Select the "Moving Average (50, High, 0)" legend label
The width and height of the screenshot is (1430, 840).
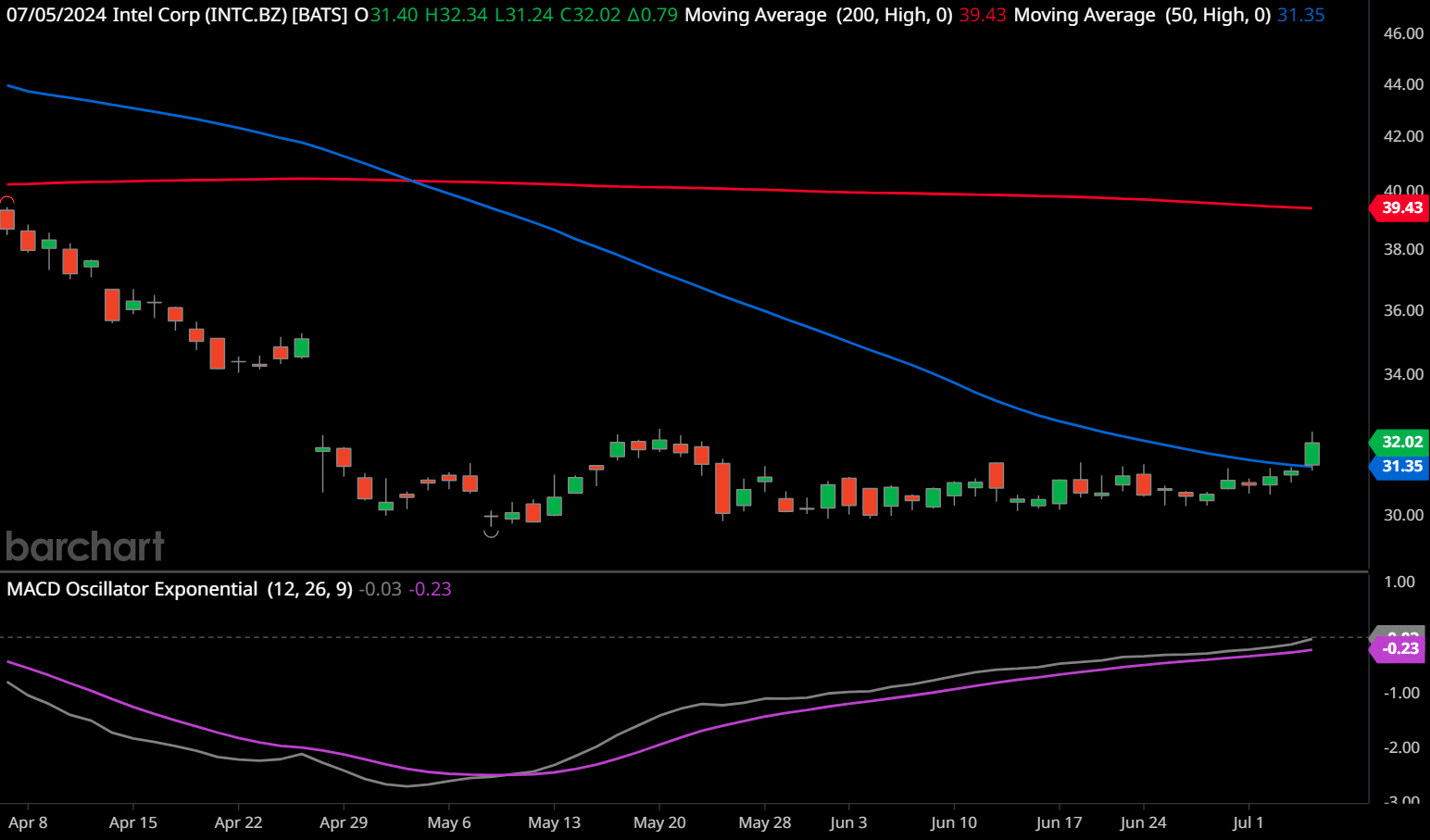pos(1142,16)
